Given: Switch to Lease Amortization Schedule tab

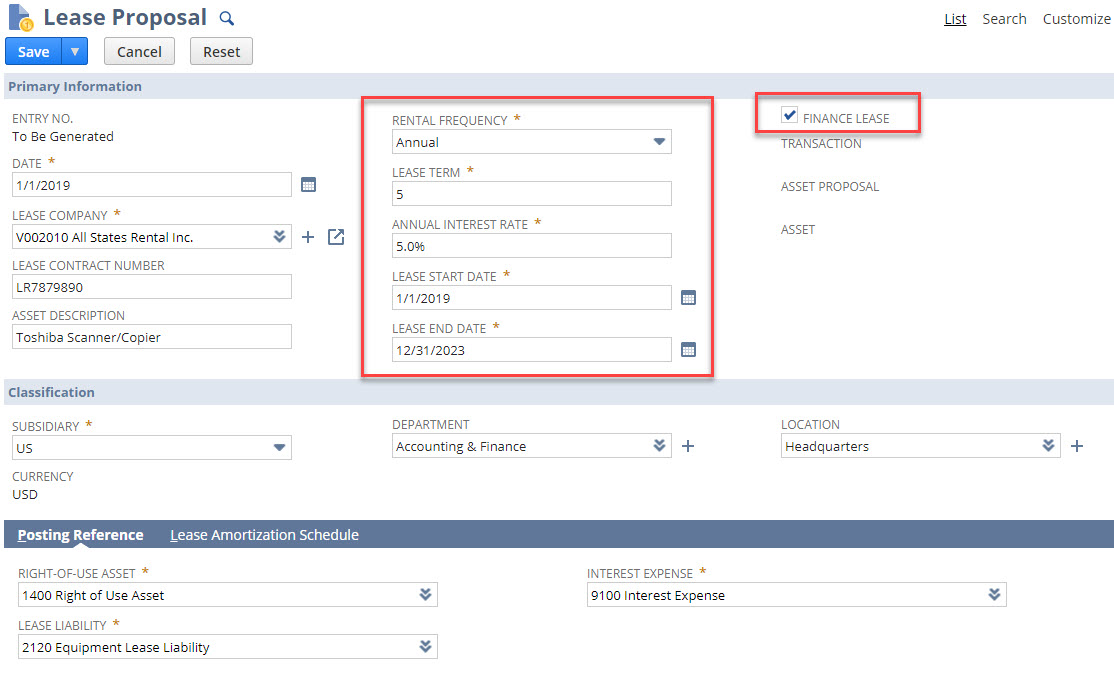Looking at the screenshot, I should click(264, 535).
